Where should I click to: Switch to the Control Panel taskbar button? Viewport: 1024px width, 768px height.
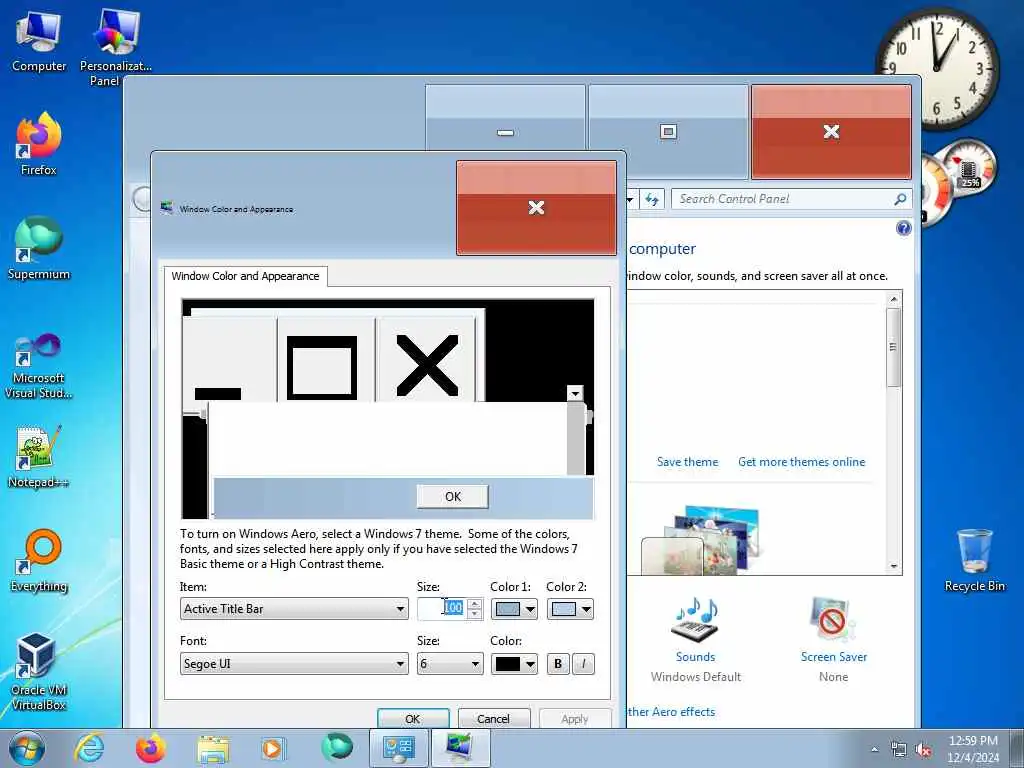(399, 748)
